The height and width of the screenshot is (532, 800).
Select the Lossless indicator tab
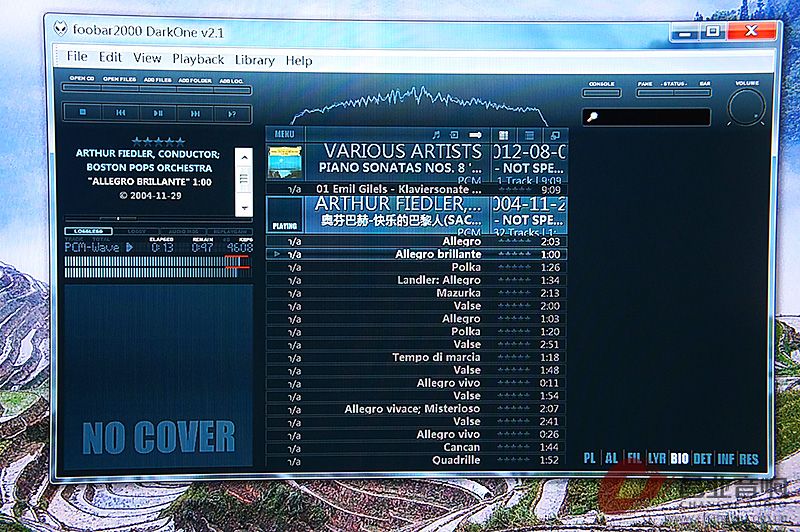coord(88,231)
